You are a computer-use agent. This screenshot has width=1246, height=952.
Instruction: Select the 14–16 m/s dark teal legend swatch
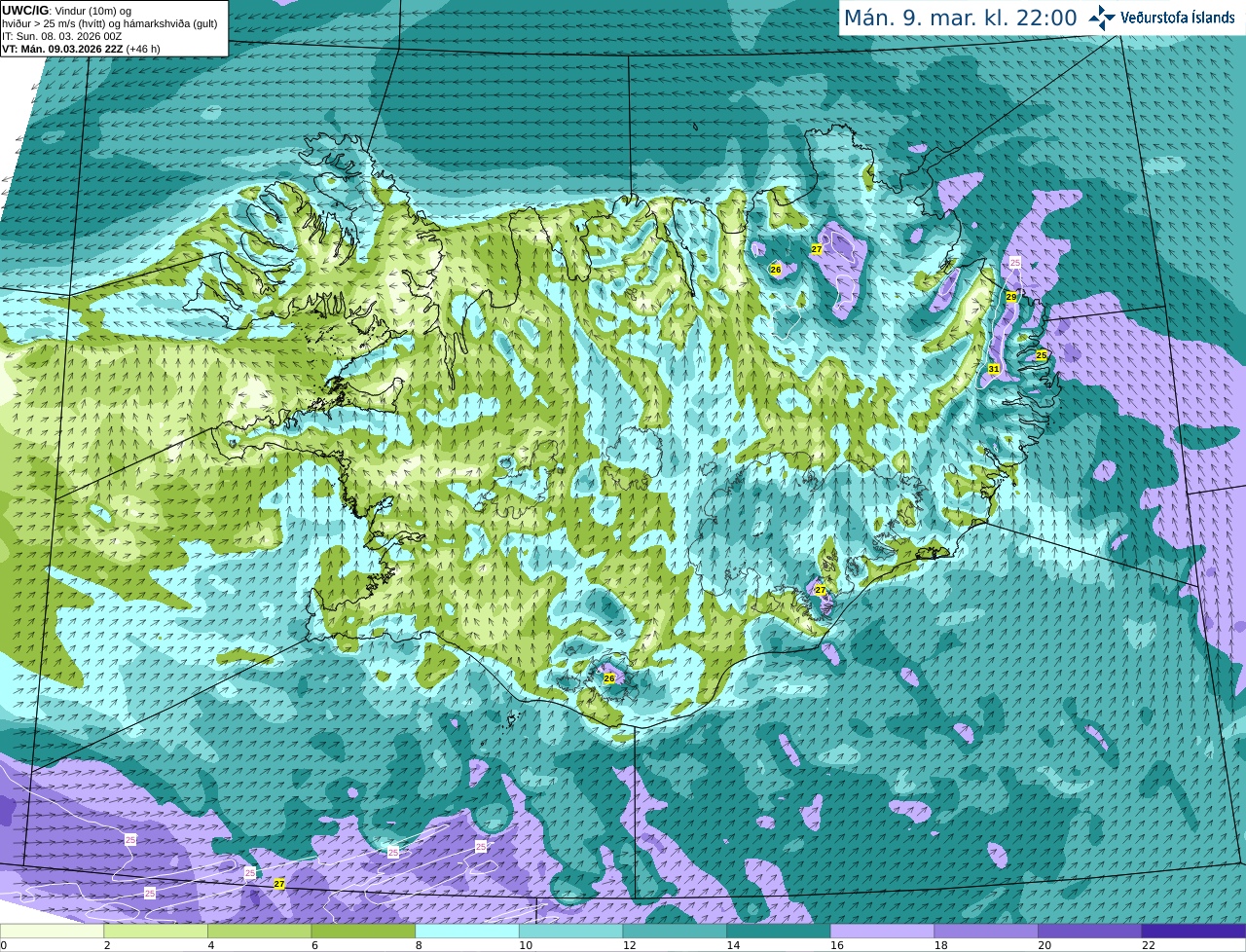click(x=779, y=931)
